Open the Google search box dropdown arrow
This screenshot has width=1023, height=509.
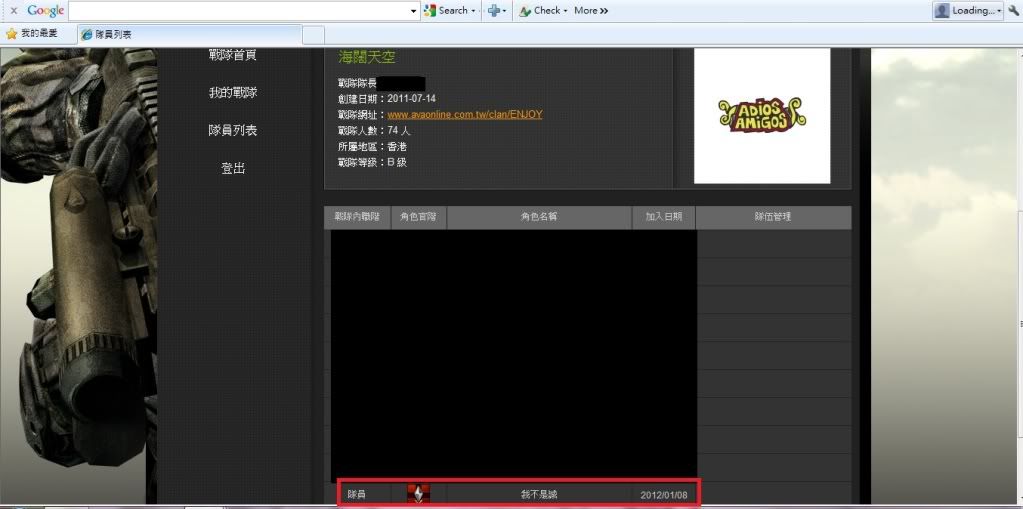414,11
